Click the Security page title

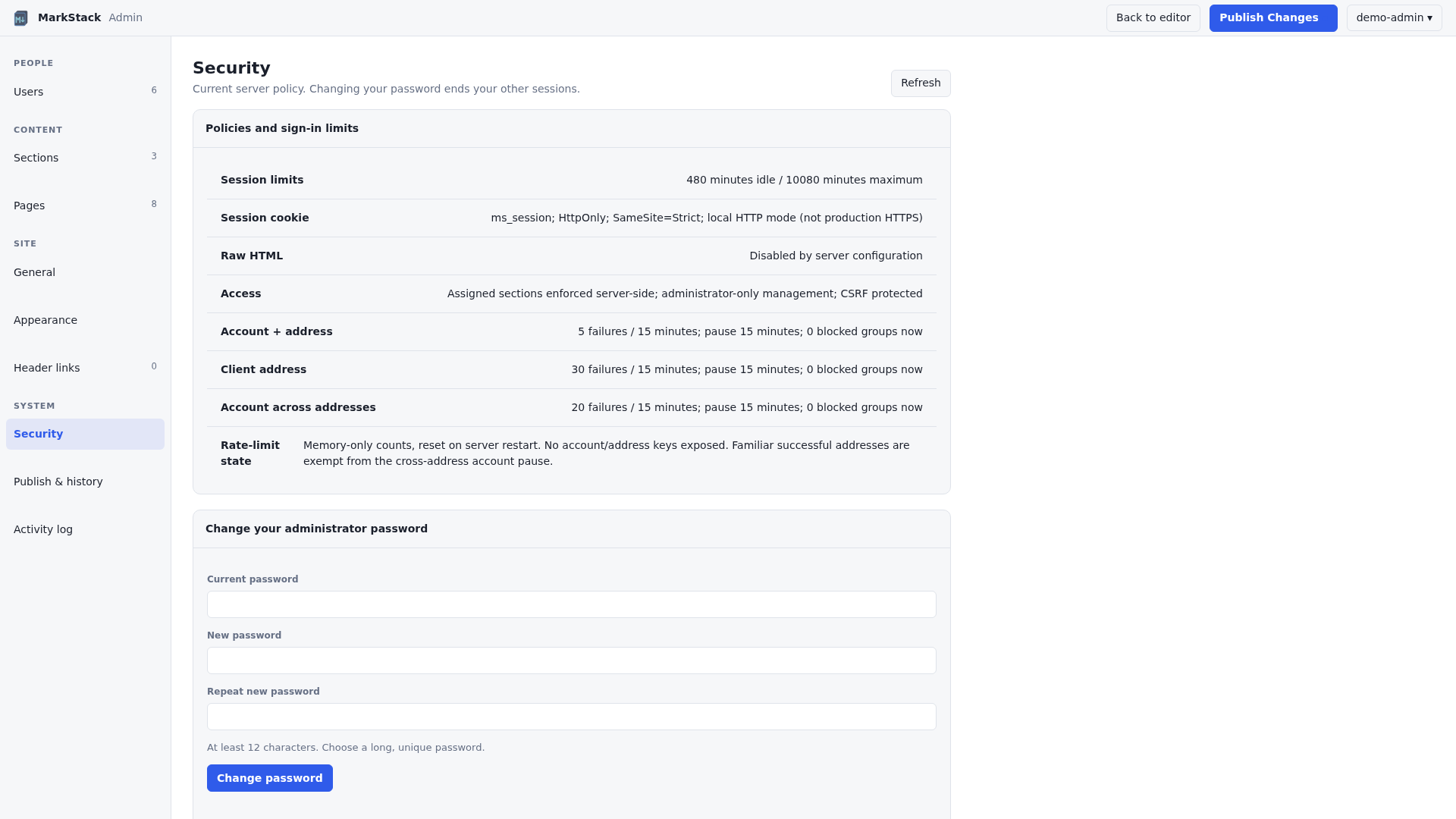231,67
